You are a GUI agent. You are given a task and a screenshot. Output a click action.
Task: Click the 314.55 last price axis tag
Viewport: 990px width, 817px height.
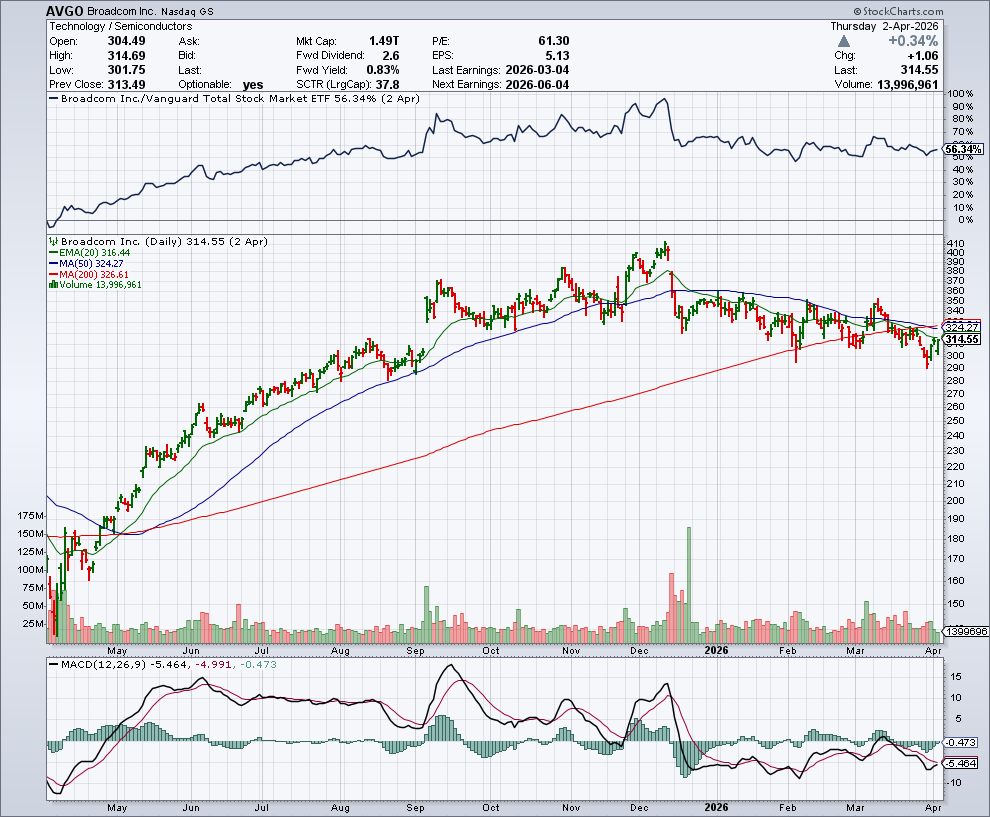(962, 340)
